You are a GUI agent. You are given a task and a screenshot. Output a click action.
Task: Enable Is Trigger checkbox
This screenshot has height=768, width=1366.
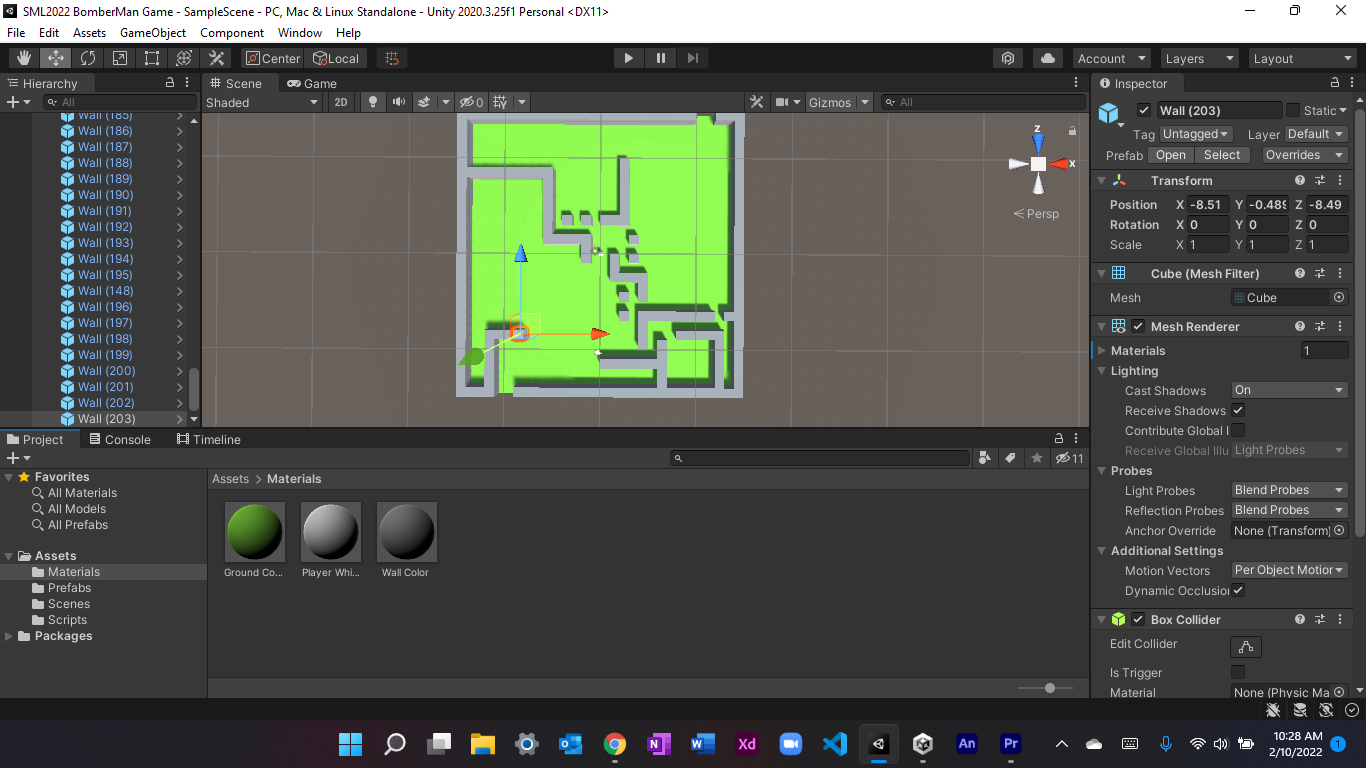[1238, 672]
